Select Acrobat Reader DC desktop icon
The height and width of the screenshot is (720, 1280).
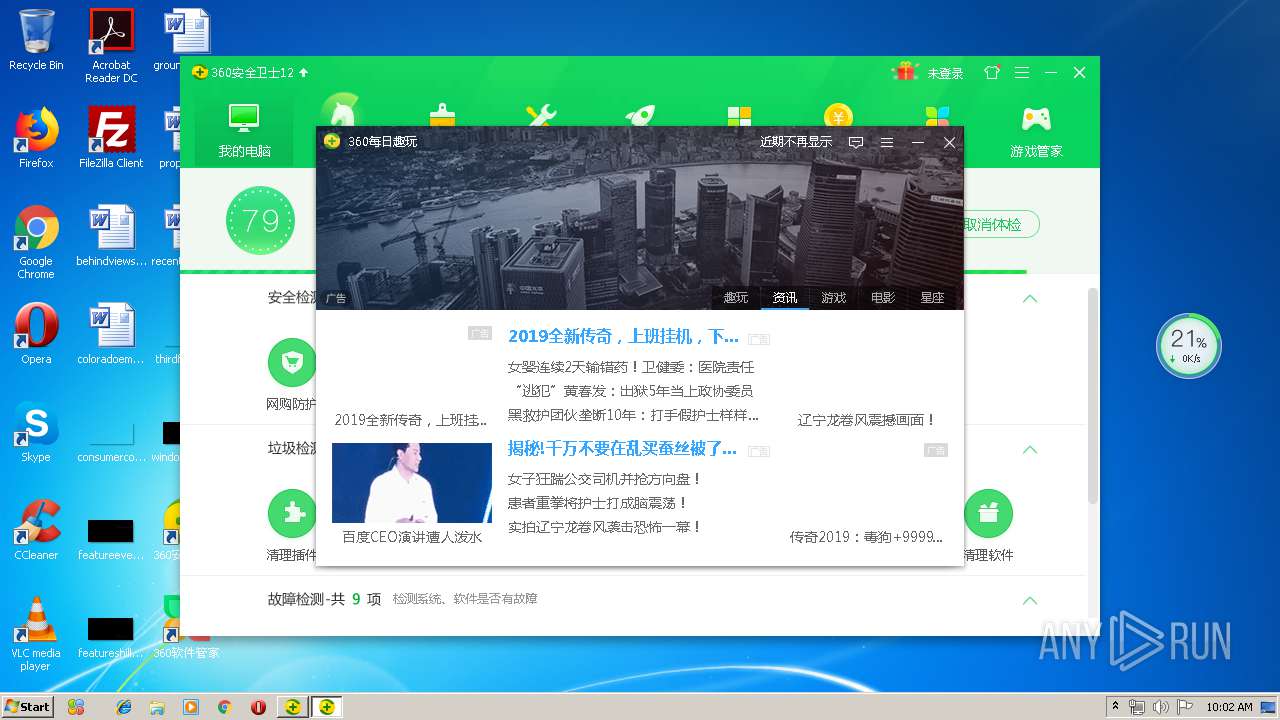tap(111, 45)
